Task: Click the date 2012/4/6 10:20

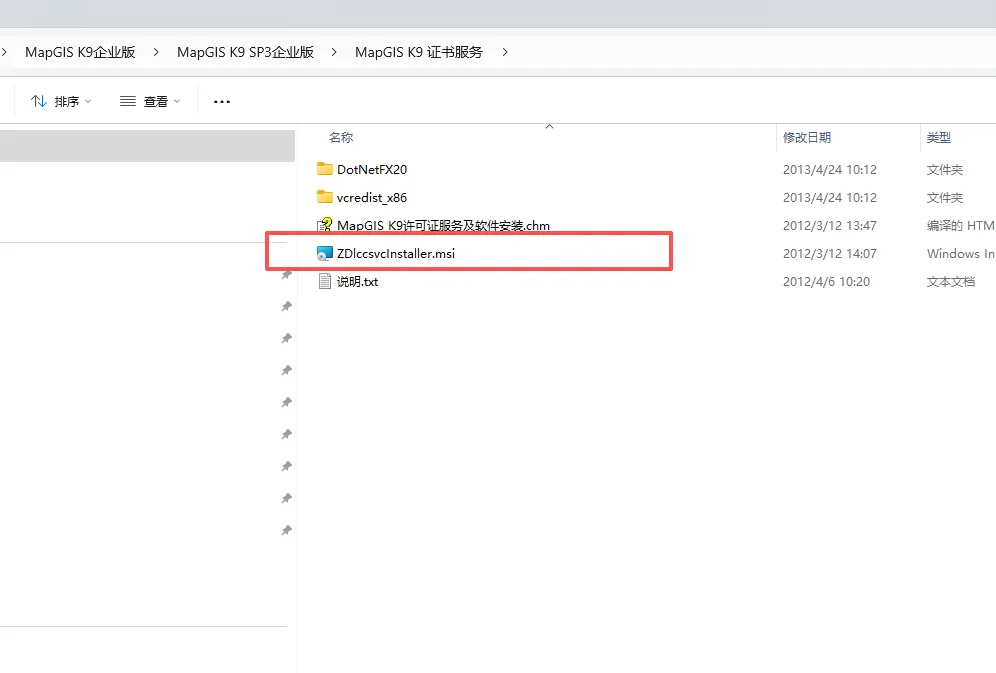Action: (x=826, y=281)
